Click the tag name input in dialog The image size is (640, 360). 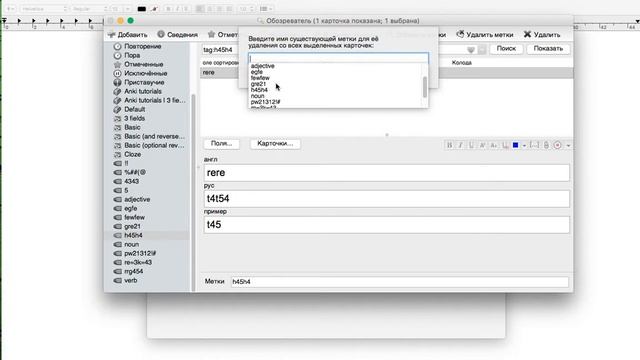point(338,58)
